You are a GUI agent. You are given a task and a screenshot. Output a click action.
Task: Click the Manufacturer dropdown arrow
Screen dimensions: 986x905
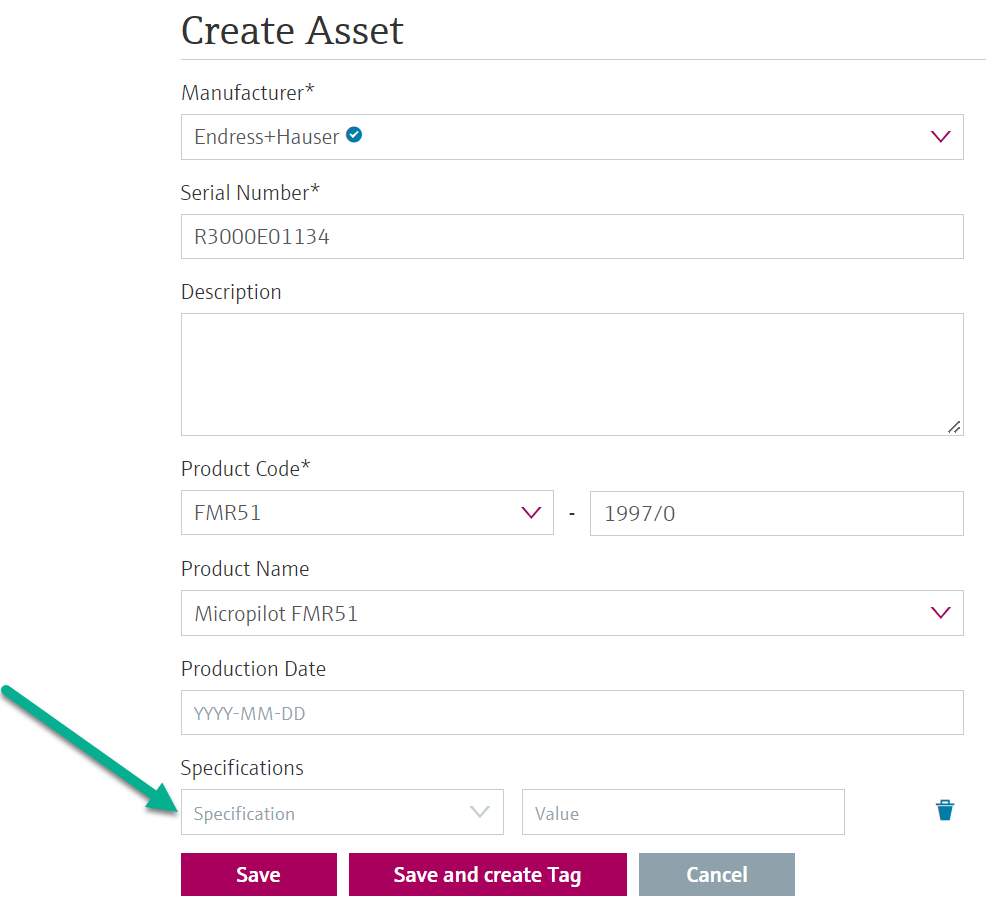coord(940,137)
